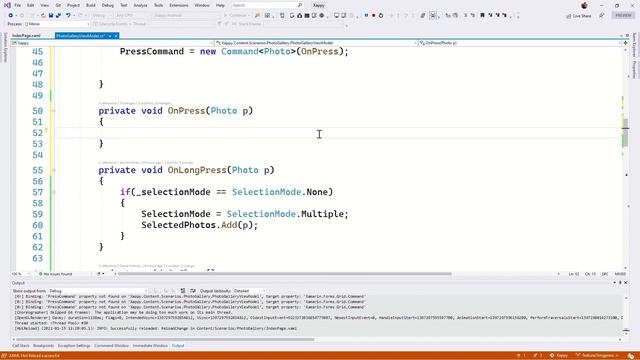Screen dimensions: 640x360
Task: Click the Solution Explorer side tab
Action: pos(5,48)
